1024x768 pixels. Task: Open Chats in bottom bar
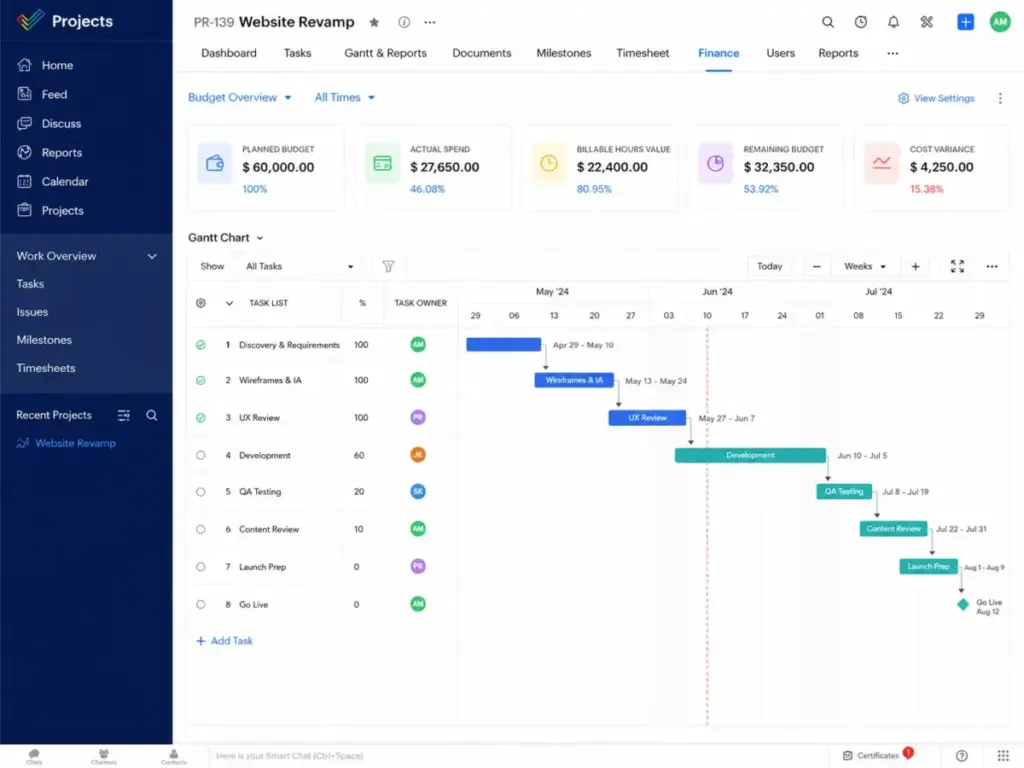tap(34, 757)
